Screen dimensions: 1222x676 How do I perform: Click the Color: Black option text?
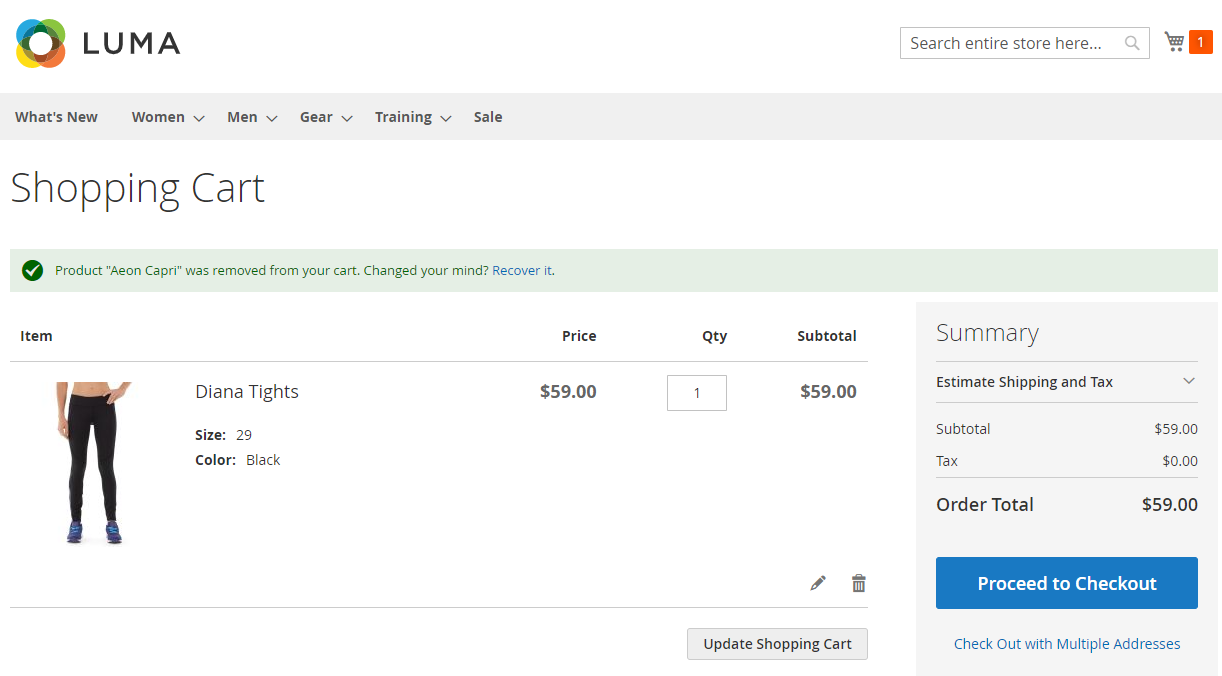click(237, 460)
